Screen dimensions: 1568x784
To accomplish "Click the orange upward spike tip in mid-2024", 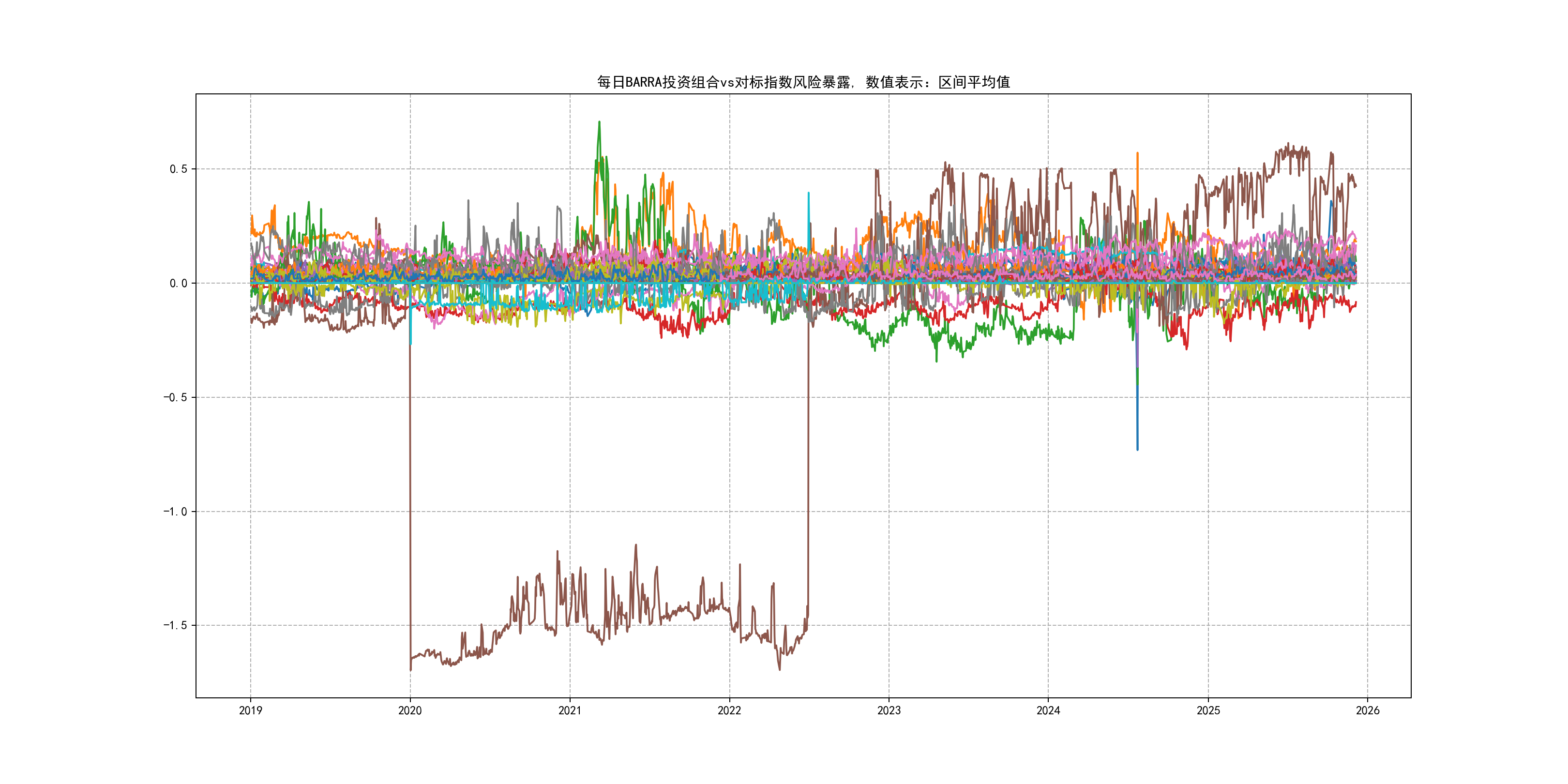I will 1137,153.
